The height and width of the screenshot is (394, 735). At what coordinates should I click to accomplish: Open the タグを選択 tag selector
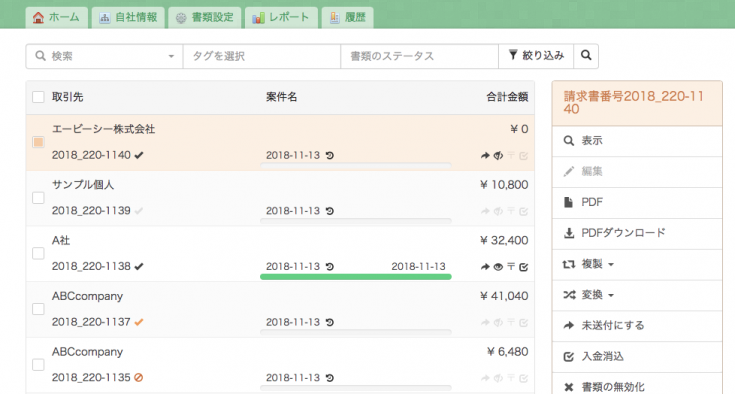(262, 56)
